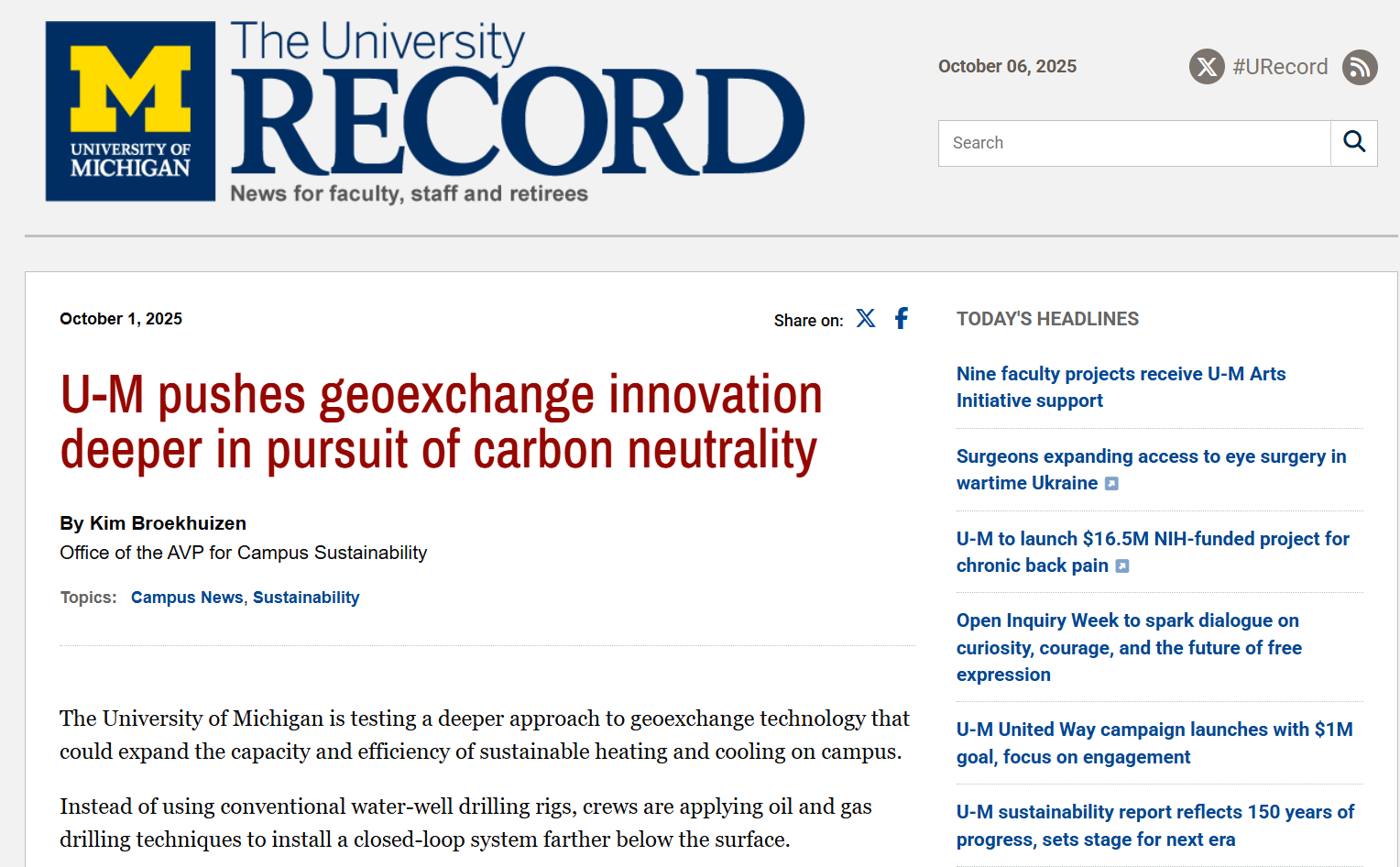Image resolution: width=1400 pixels, height=867 pixels.
Task: Open Nine faculty projects receive U-M Arts headline
Action: point(1121,387)
